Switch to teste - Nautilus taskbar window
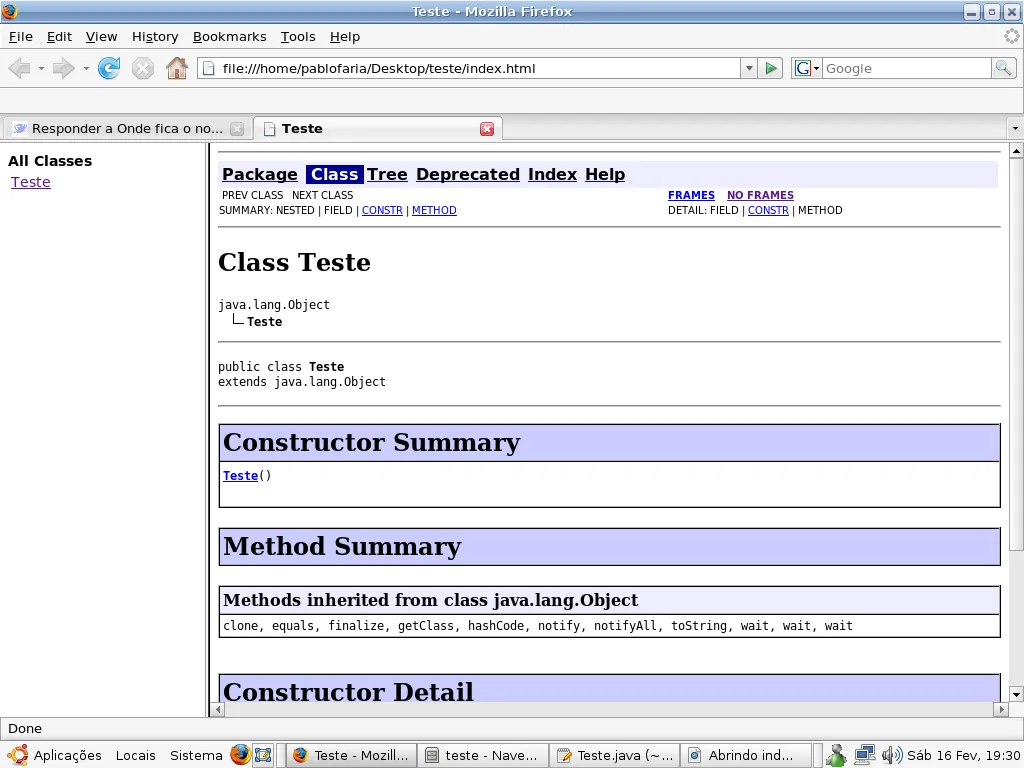 point(483,756)
